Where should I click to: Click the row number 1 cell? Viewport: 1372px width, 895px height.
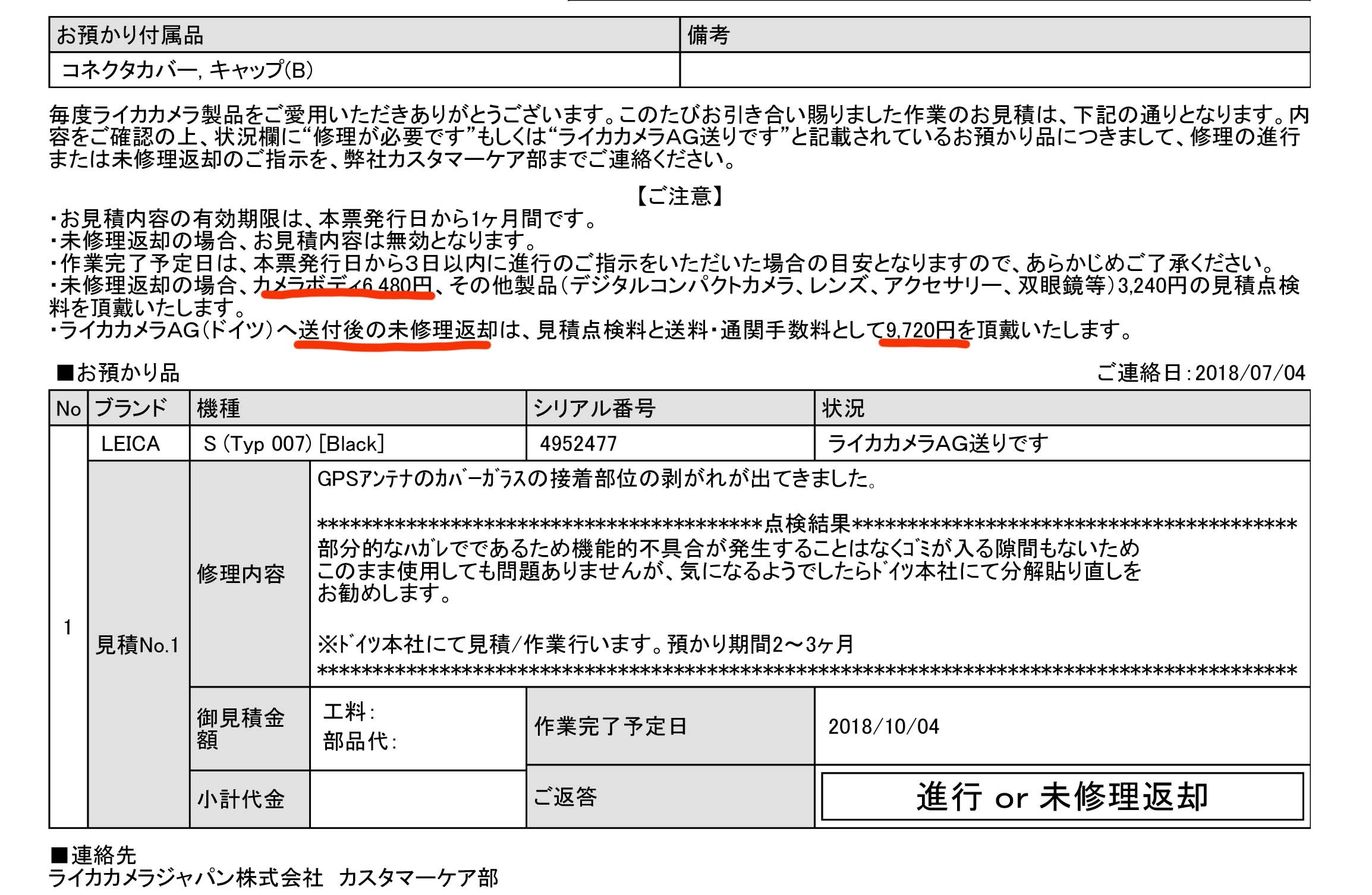tap(68, 627)
